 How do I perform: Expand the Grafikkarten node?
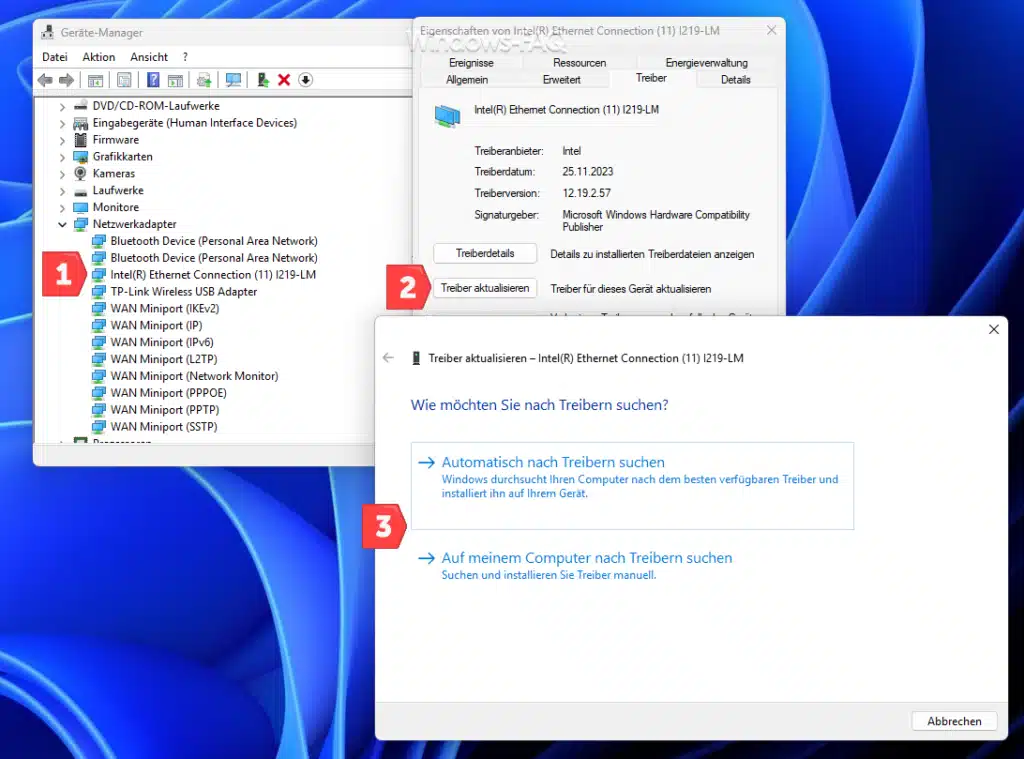click(62, 157)
